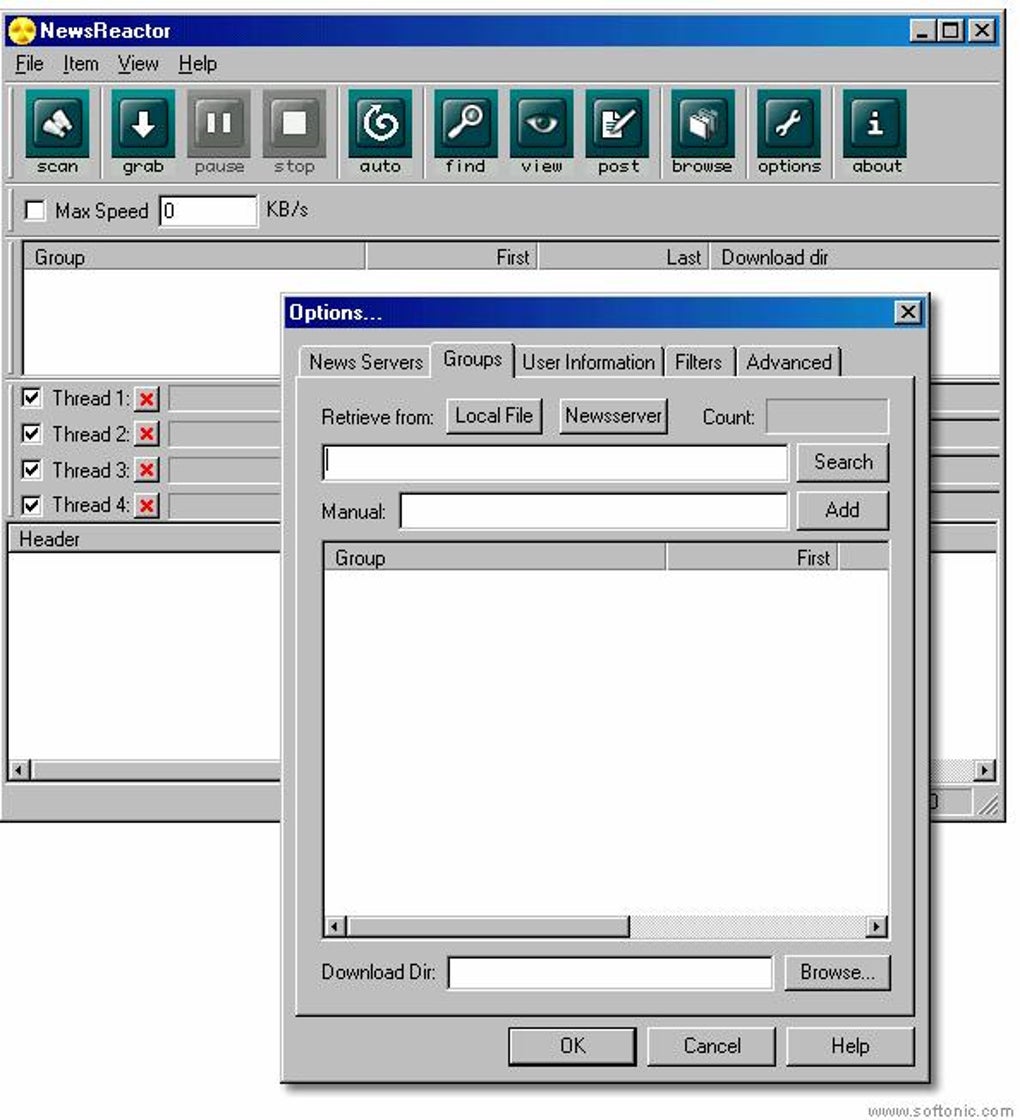Click the scan toolbar icon
The image size is (1020, 1120).
(57, 133)
